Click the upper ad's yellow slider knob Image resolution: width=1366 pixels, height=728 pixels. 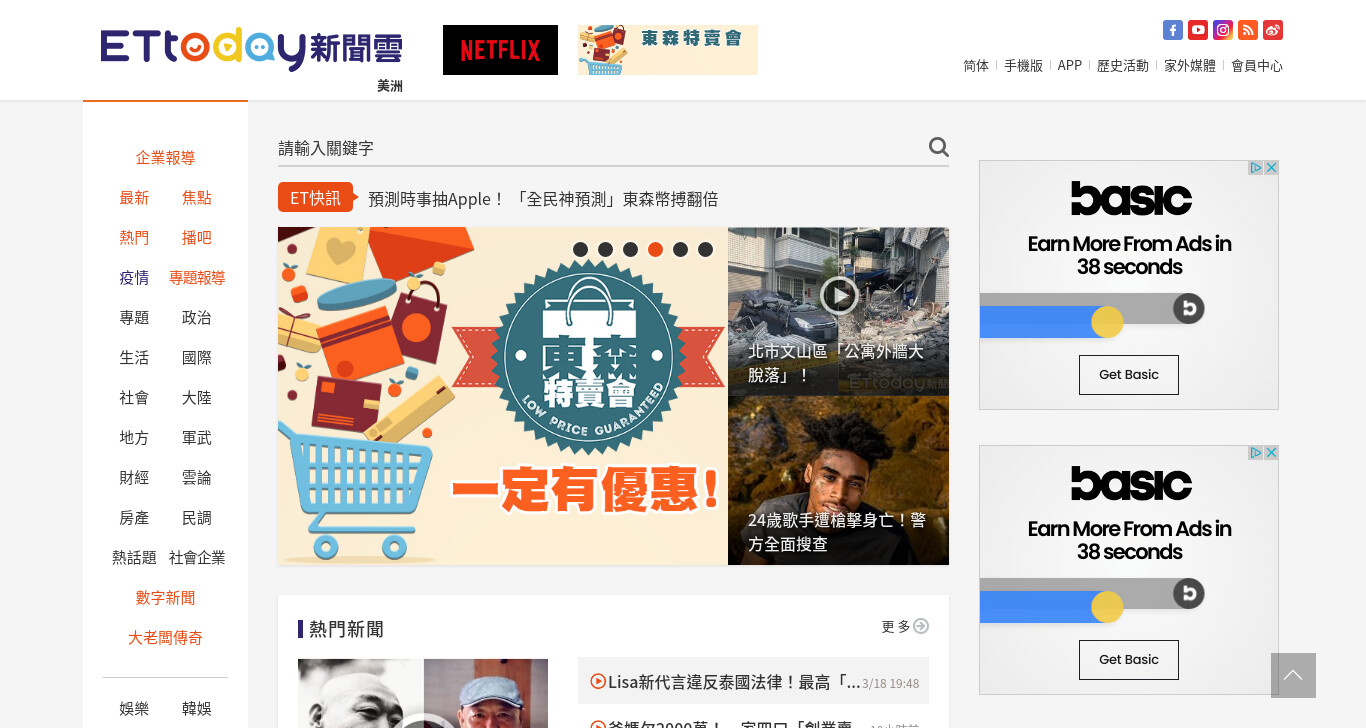[x=1107, y=322]
